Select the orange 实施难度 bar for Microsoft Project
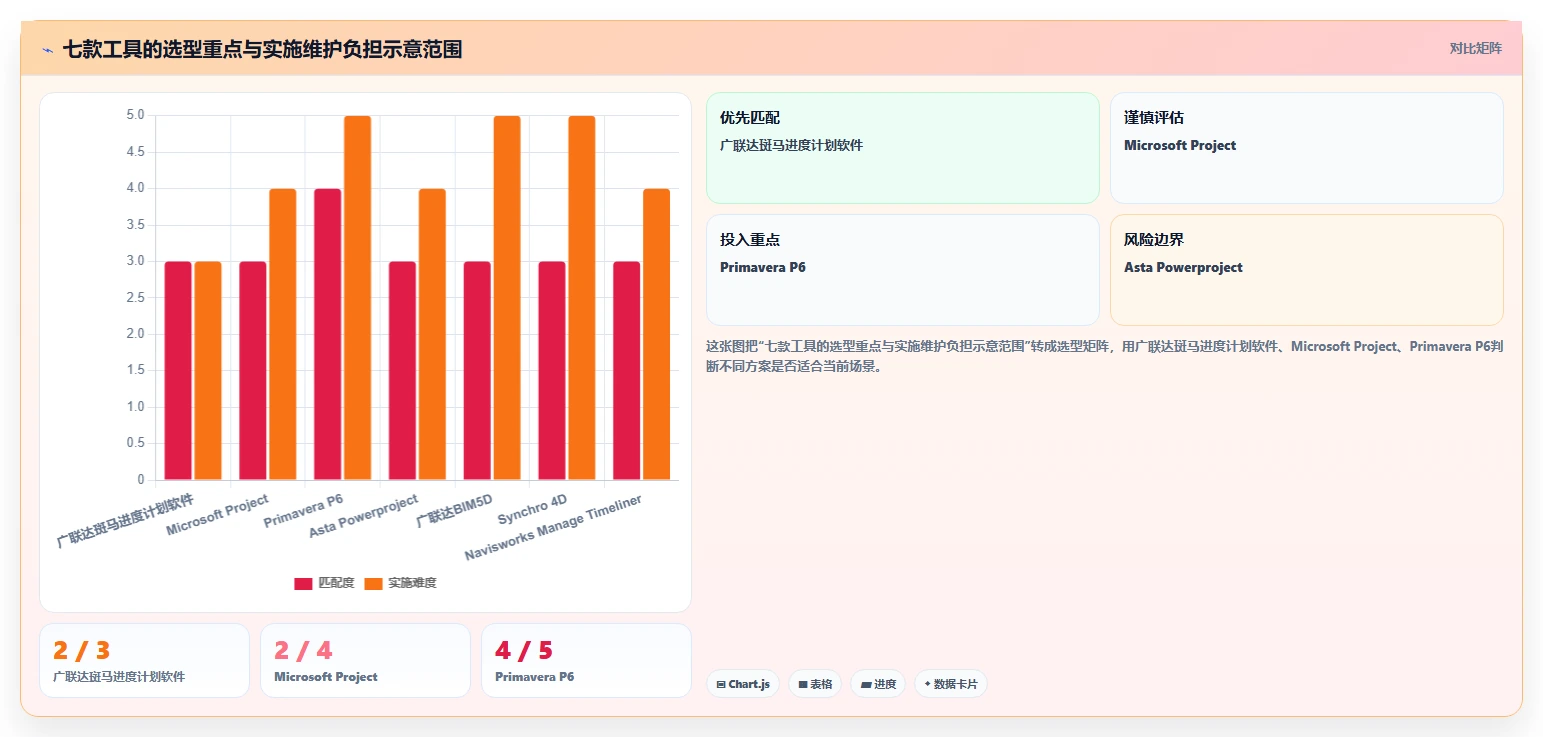This screenshot has width=1543, height=737. [283, 334]
